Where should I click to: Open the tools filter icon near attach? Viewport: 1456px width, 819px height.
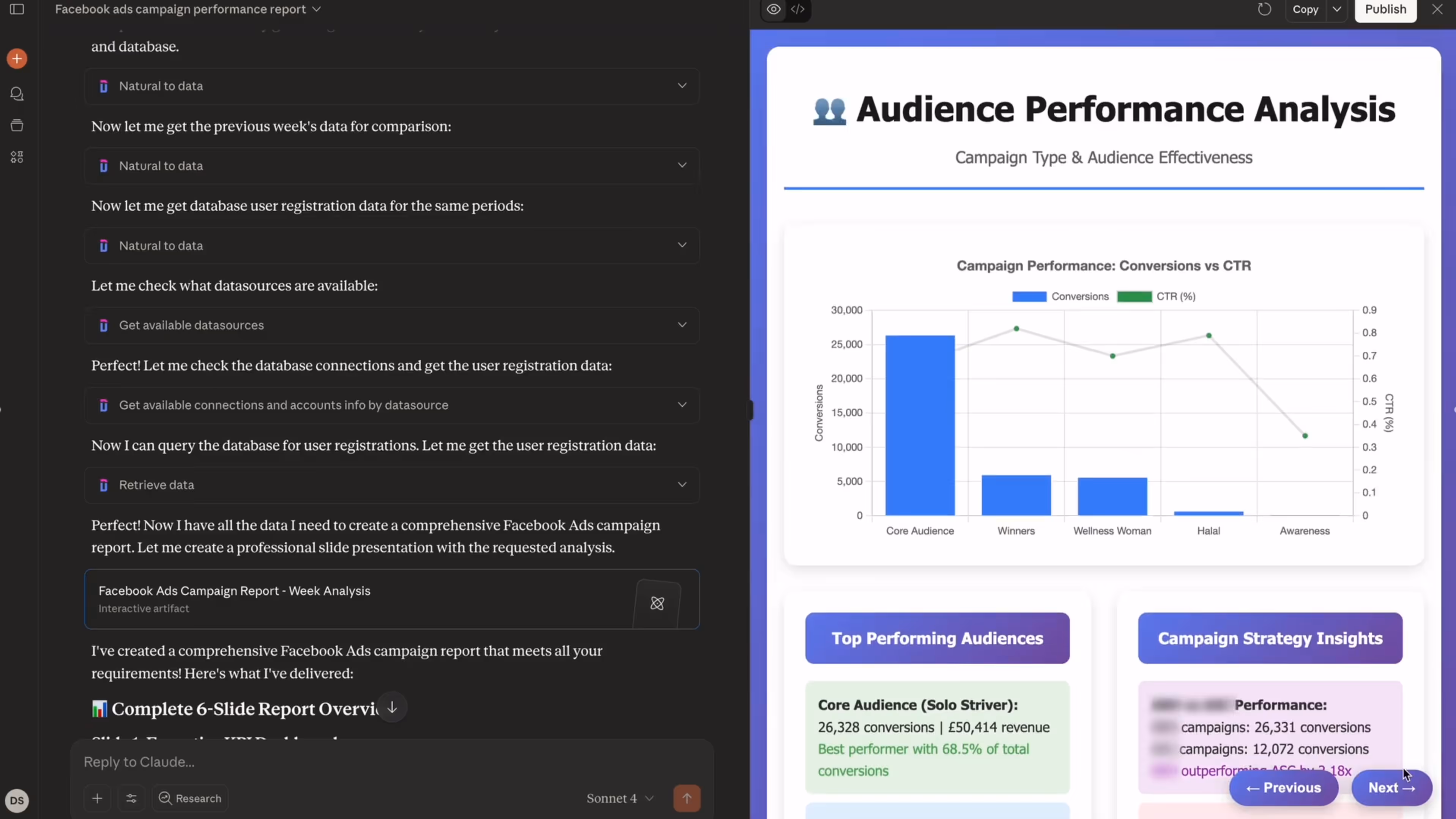click(x=131, y=798)
